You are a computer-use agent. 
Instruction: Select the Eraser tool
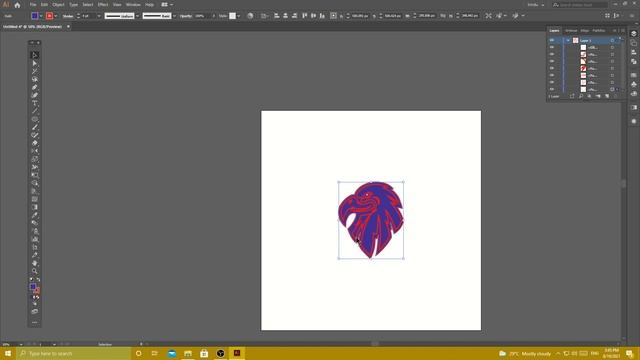pyautogui.click(x=35, y=143)
